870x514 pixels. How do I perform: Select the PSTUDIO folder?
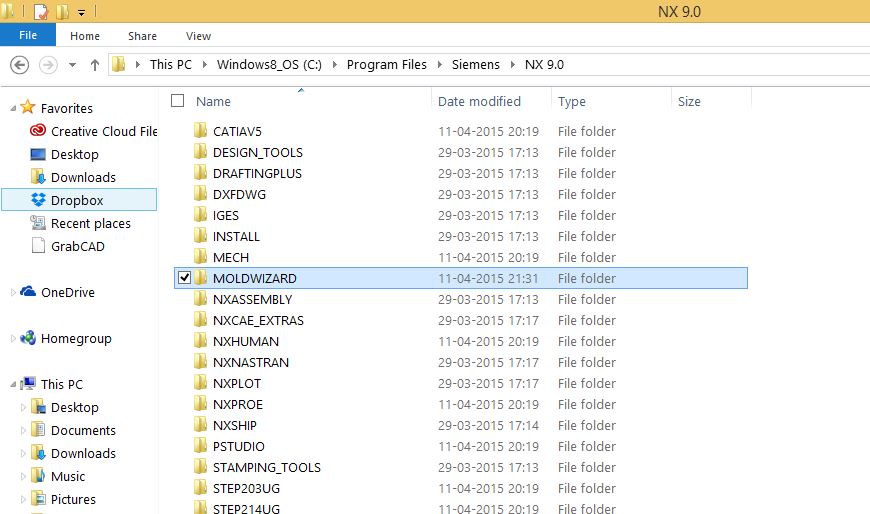pos(239,446)
